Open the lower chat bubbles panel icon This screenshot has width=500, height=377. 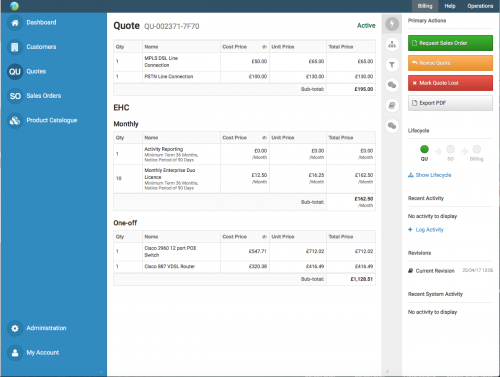[x=392, y=126]
